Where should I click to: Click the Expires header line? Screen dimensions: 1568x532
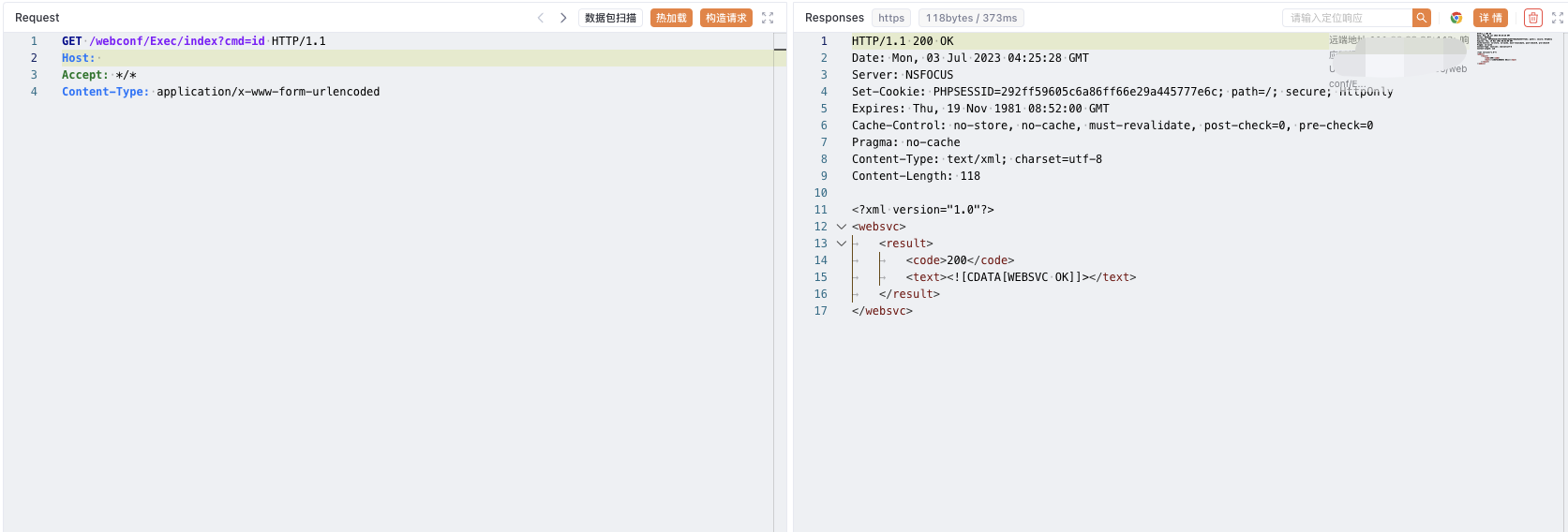(980, 109)
